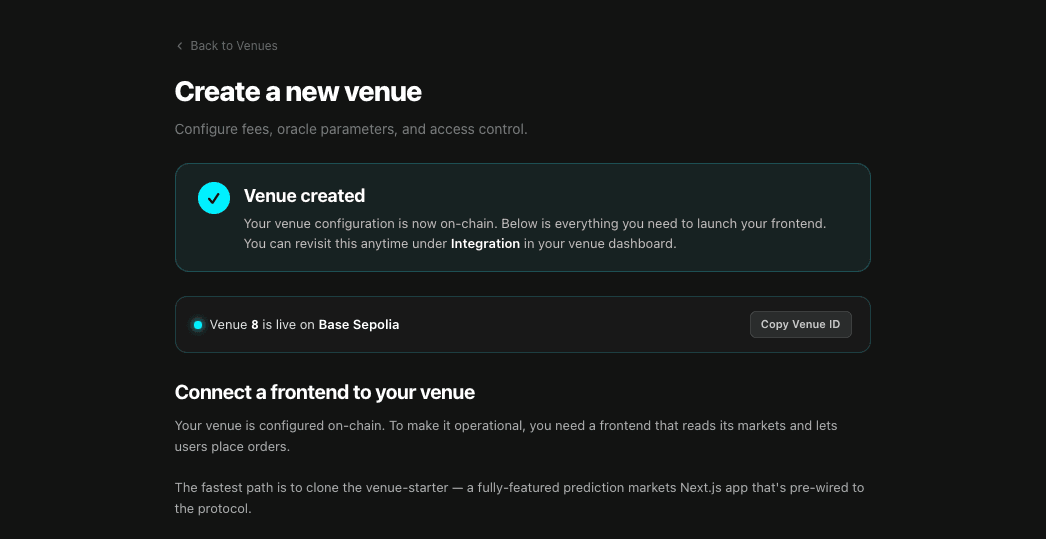The width and height of the screenshot is (1046, 539).
Task: Click 'Configure fees, oracle parameters' subtitle
Action: (351, 129)
